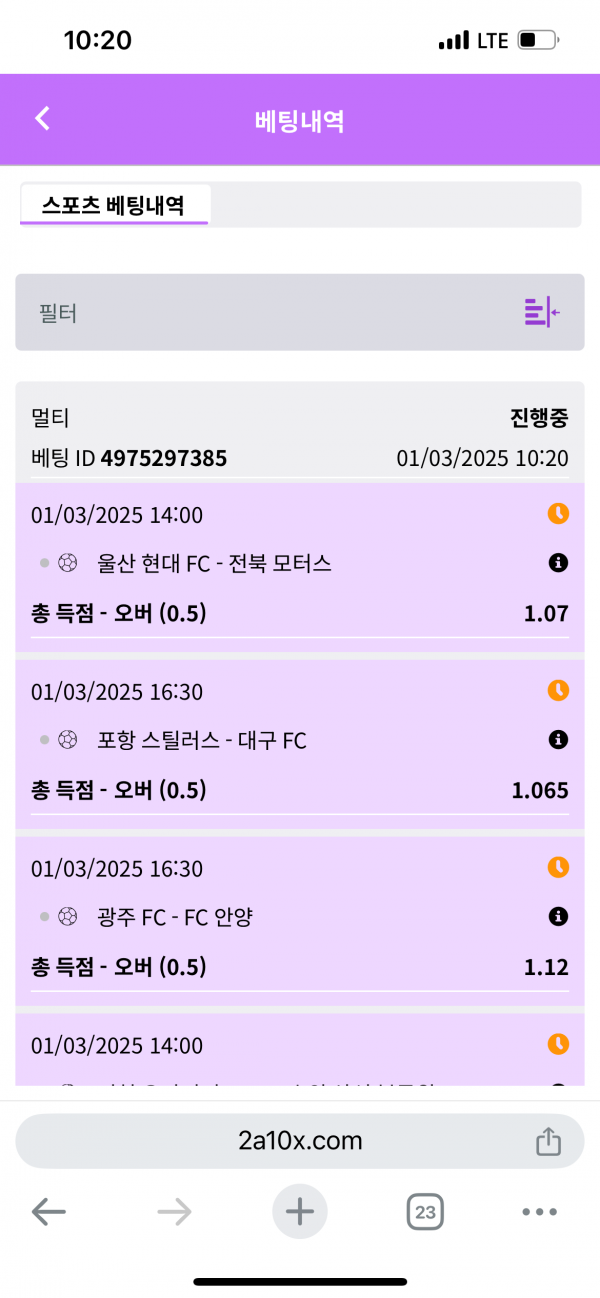
Task: Tap pending clock icon on 울산 현대 bet
Action: [x=558, y=514]
